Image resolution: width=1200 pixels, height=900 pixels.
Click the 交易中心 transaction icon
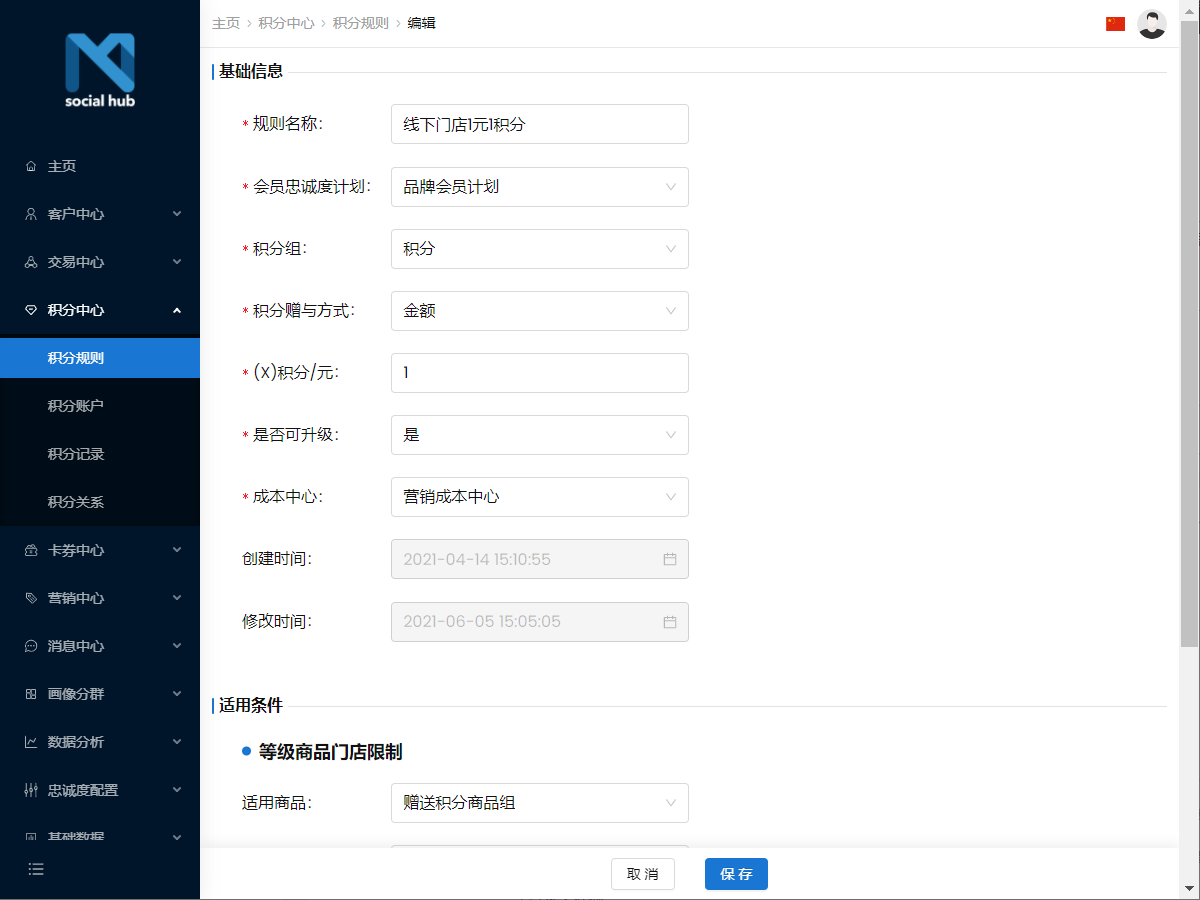[x=32, y=262]
